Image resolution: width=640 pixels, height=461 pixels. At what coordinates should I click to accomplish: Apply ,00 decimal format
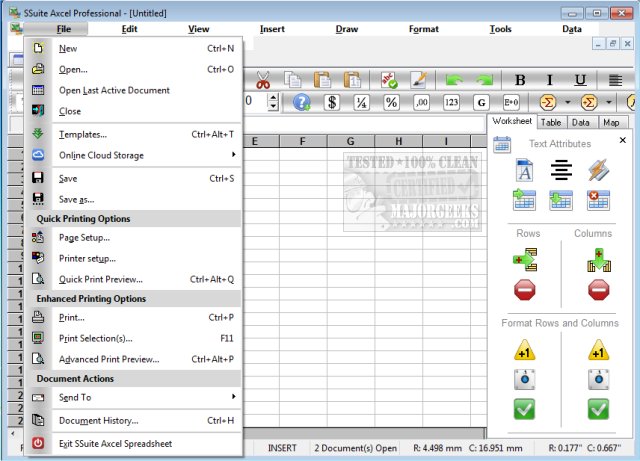tap(421, 102)
